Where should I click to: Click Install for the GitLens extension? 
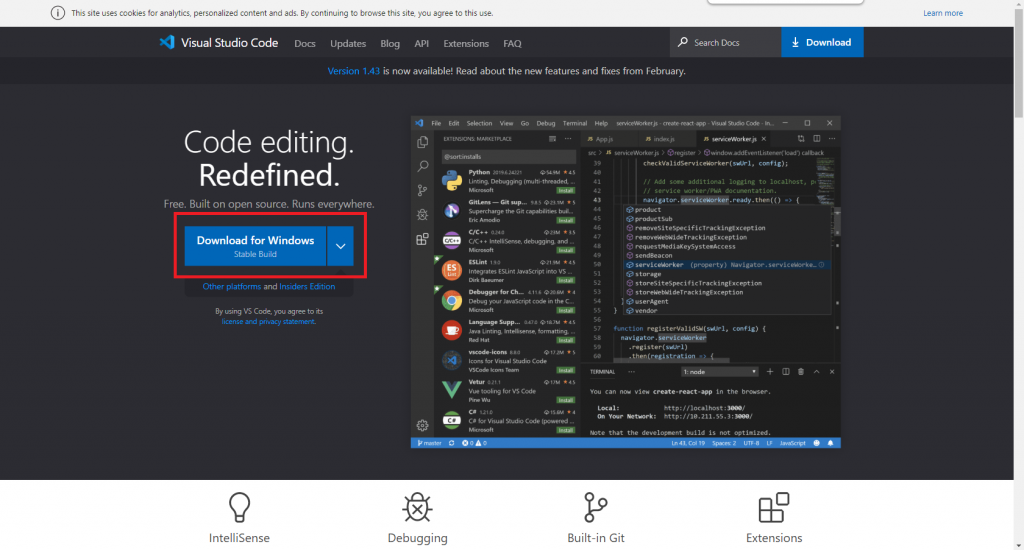pyautogui.click(x=566, y=220)
